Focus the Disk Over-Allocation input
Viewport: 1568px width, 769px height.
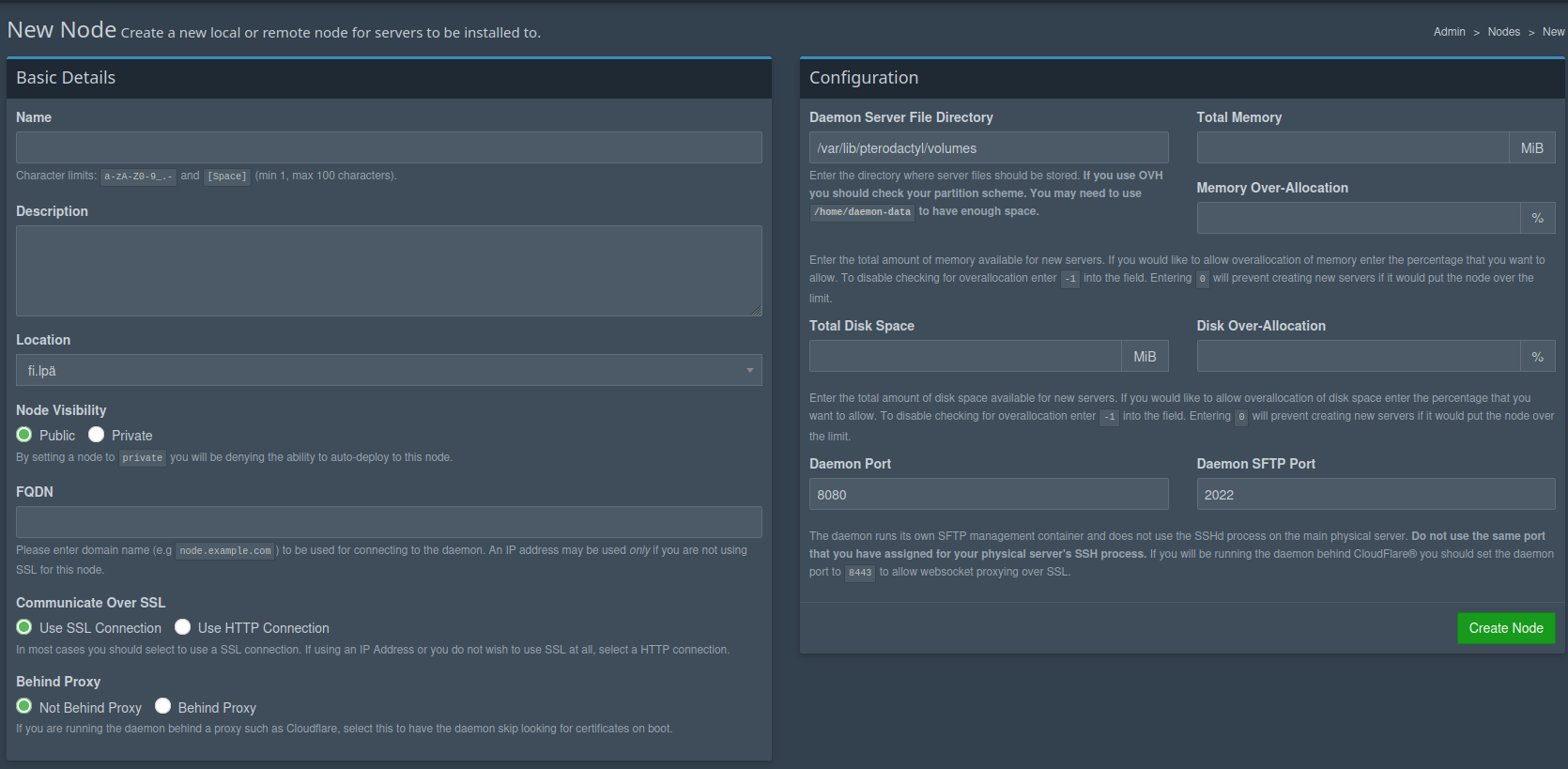pos(1358,356)
